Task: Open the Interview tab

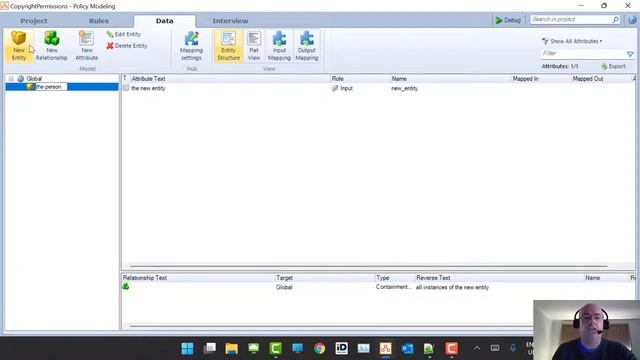Action: 230,21
